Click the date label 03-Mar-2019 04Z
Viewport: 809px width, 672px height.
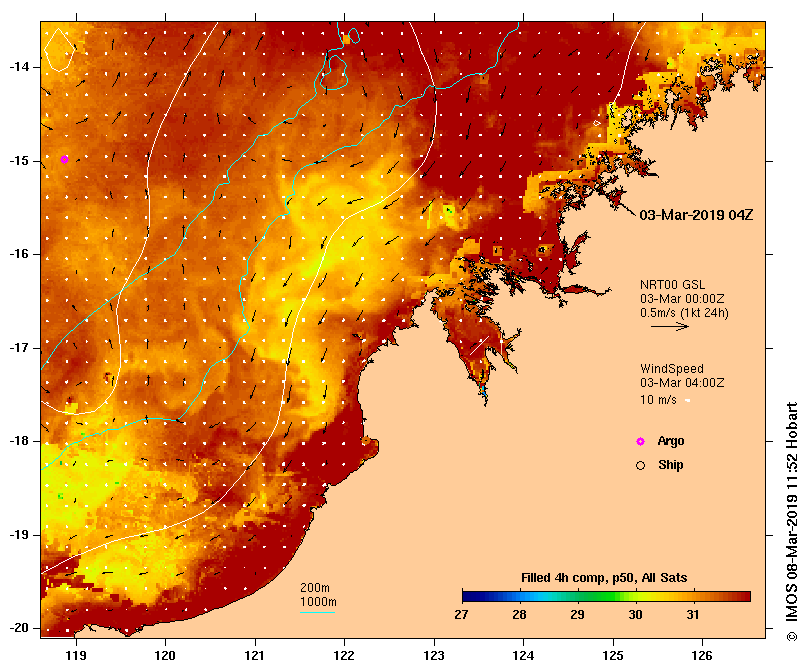696,215
